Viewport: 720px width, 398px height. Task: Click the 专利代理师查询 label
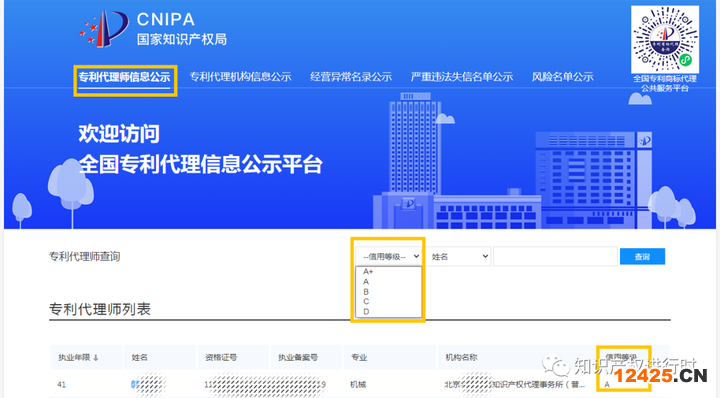click(84, 257)
